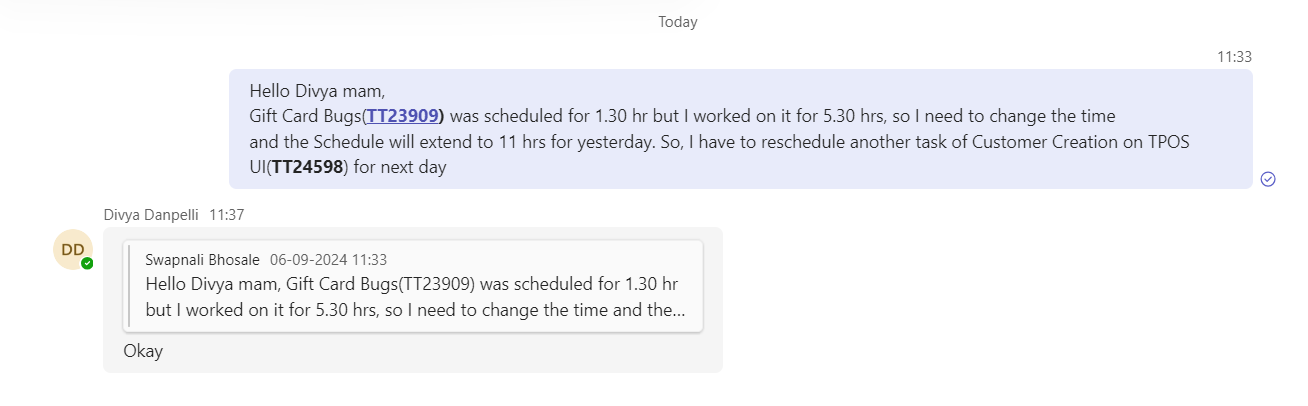Open the TT23909 hyperlink in sent message

[403, 115]
